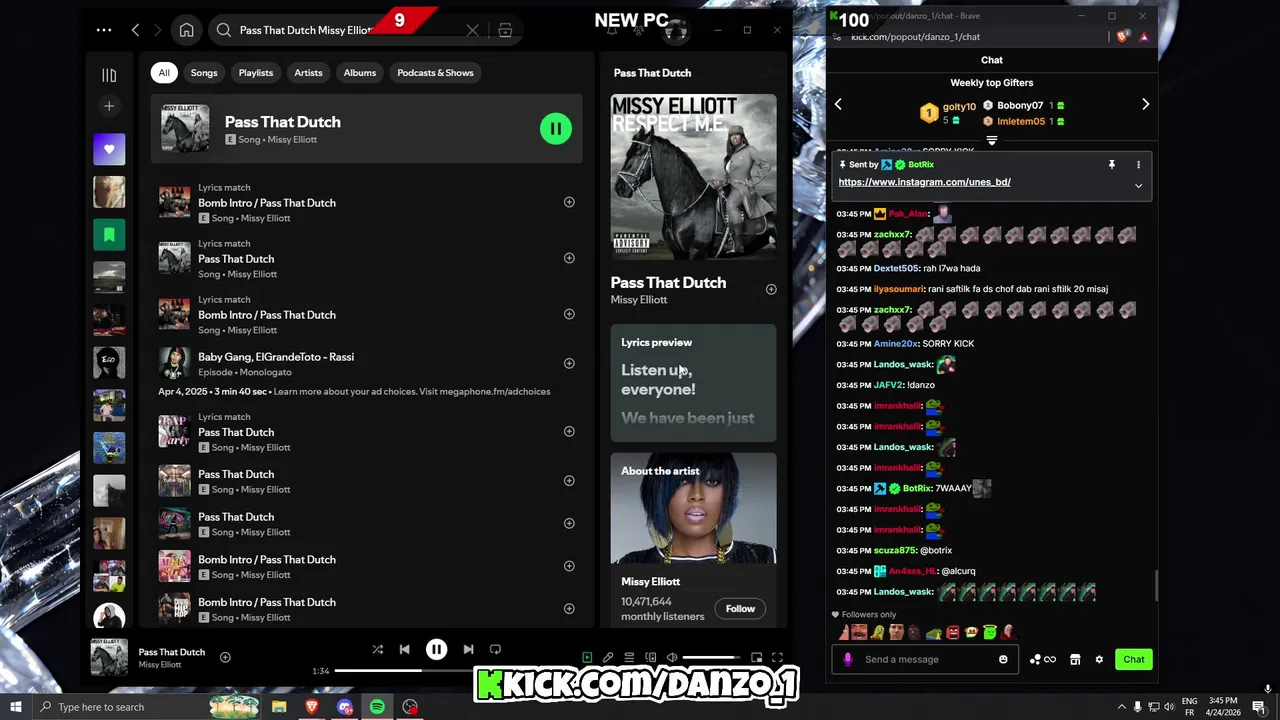Viewport: 1280px width, 720px height.
Task: Open Kick chat settings gear
Action: point(1099,659)
